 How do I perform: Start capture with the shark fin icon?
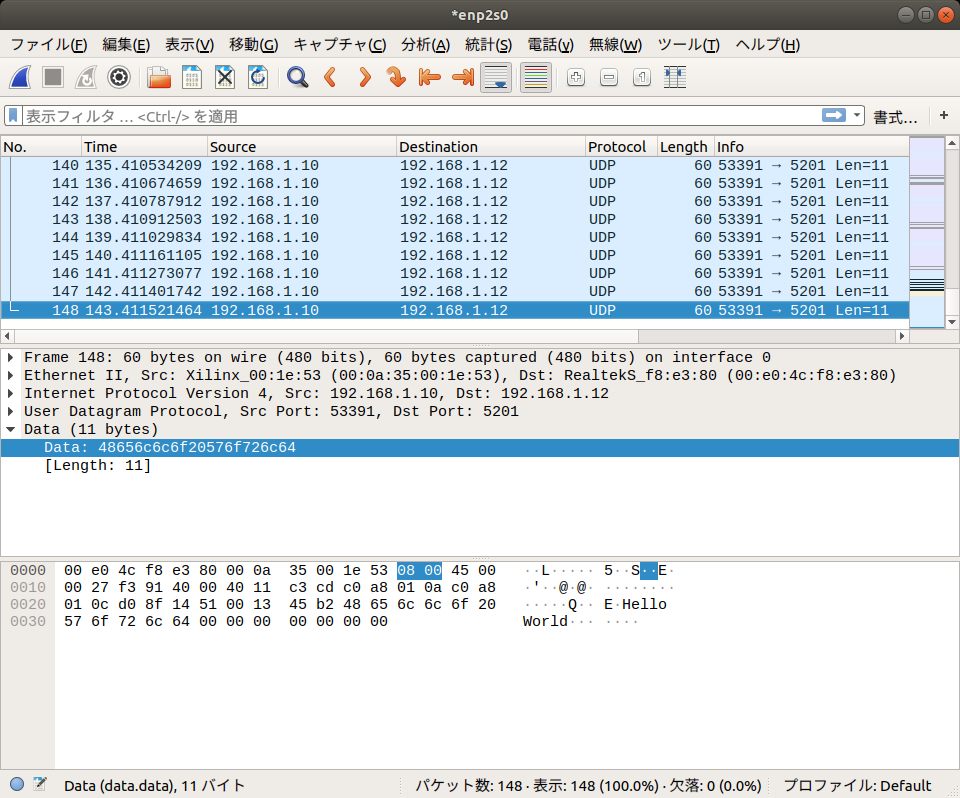coord(20,77)
